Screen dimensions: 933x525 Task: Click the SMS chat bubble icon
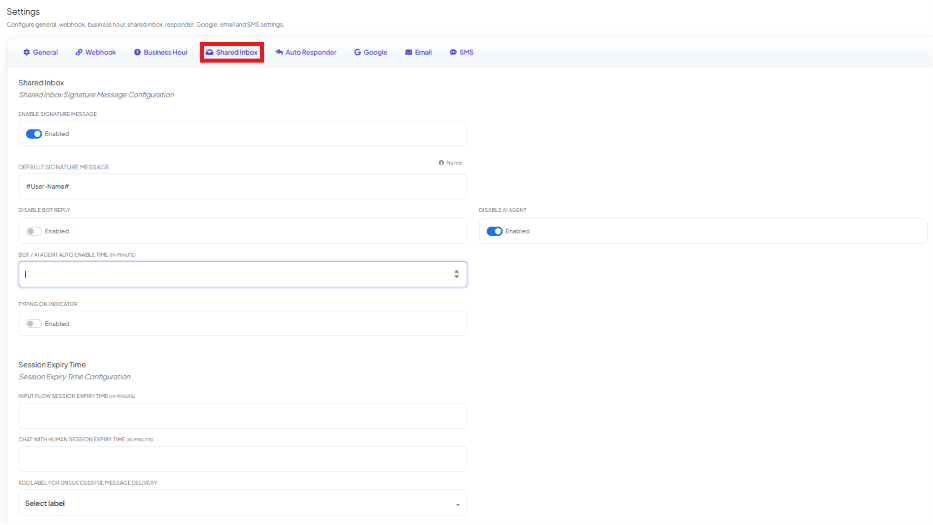click(x=453, y=52)
